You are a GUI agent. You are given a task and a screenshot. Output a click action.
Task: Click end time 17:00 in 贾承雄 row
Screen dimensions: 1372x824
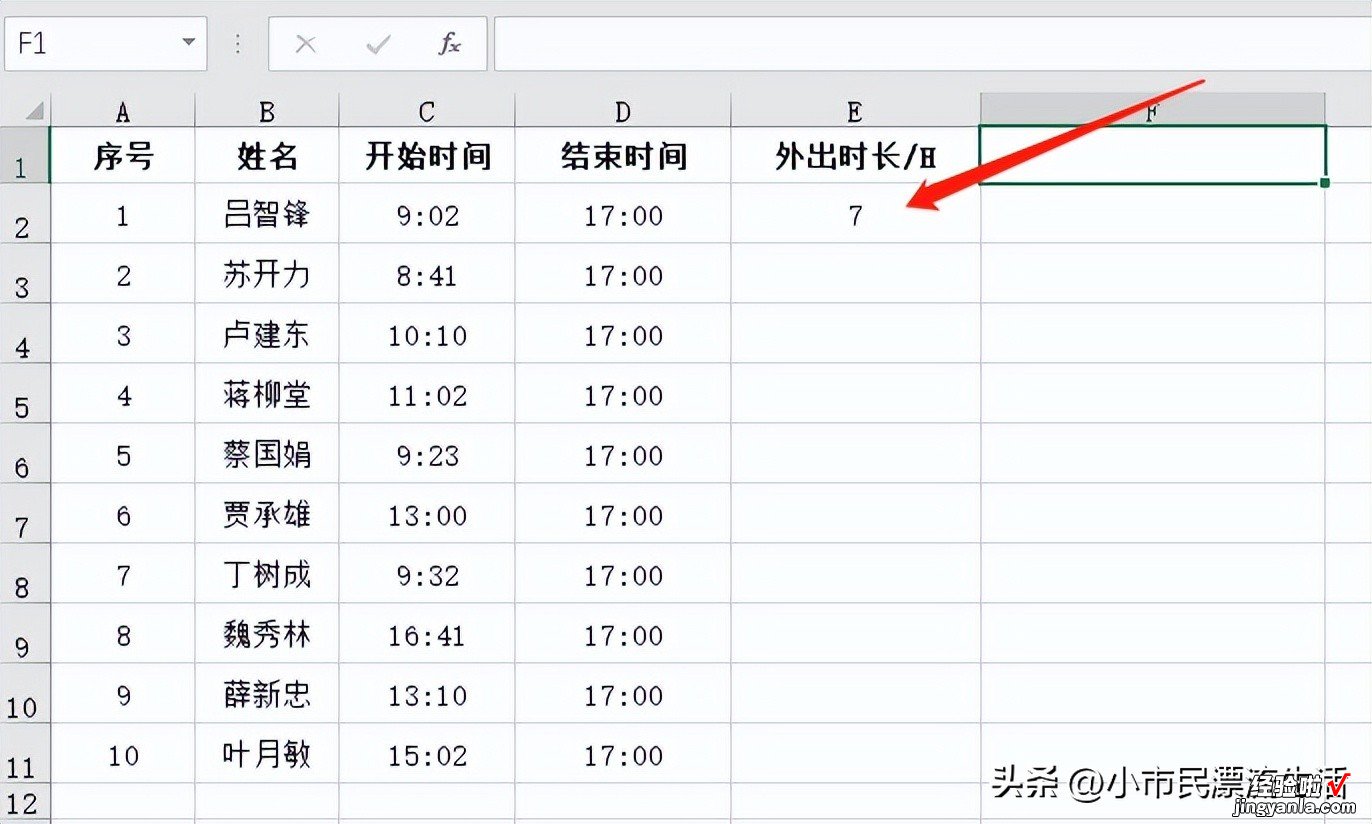[x=623, y=514]
